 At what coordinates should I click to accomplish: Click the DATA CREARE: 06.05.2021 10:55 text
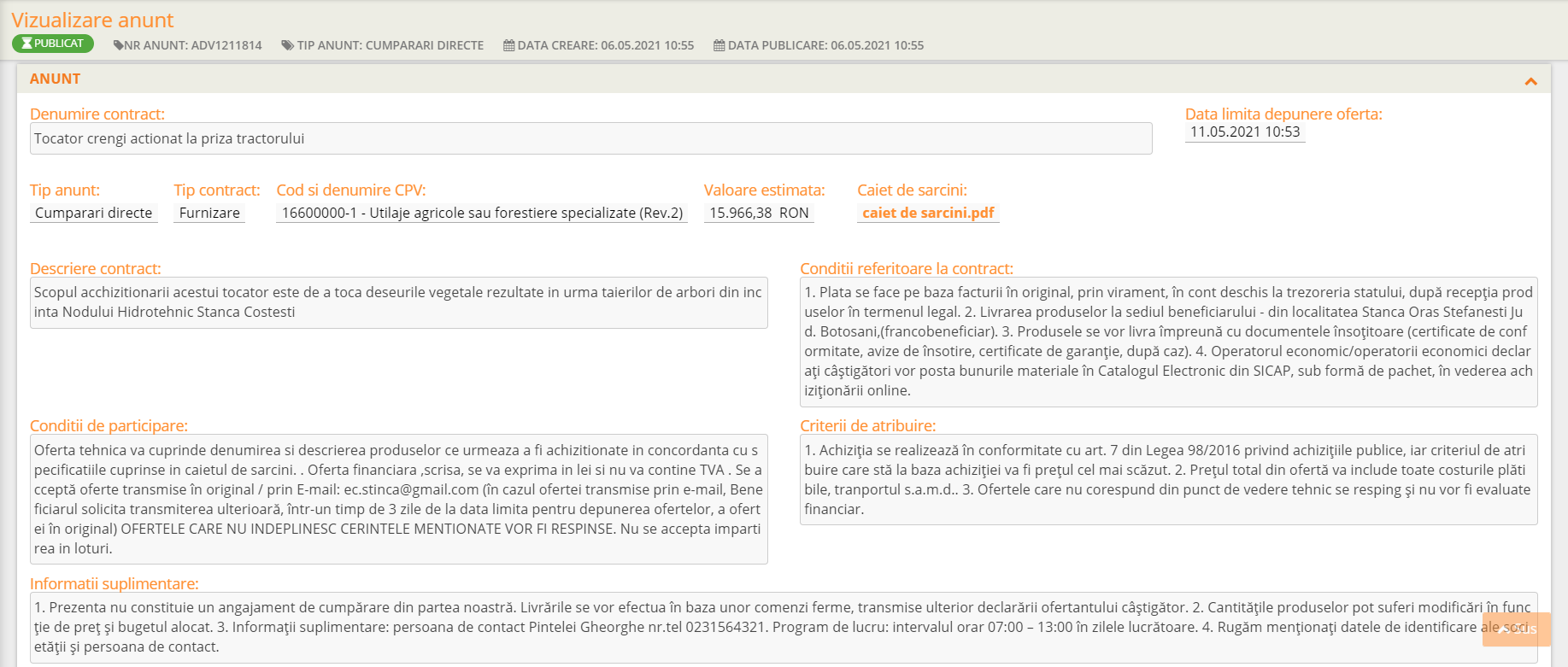click(x=606, y=45)
